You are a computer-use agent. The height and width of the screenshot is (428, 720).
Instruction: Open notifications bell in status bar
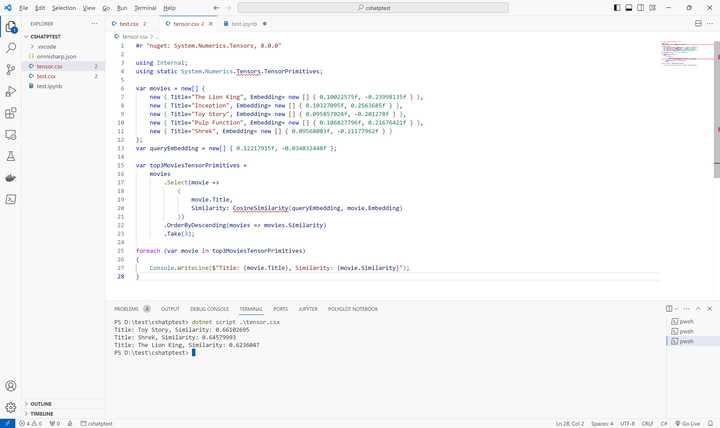(710, 423)
